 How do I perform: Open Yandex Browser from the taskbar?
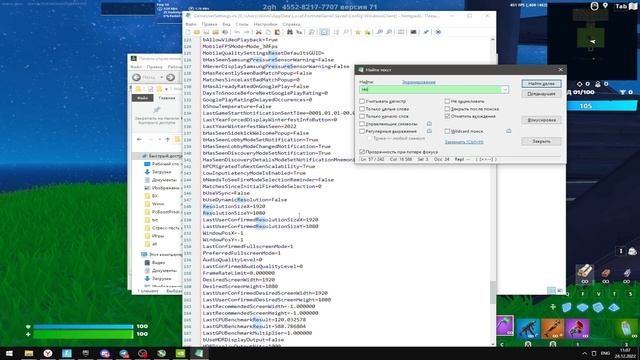pyautogui.click(x=48, y=353)
